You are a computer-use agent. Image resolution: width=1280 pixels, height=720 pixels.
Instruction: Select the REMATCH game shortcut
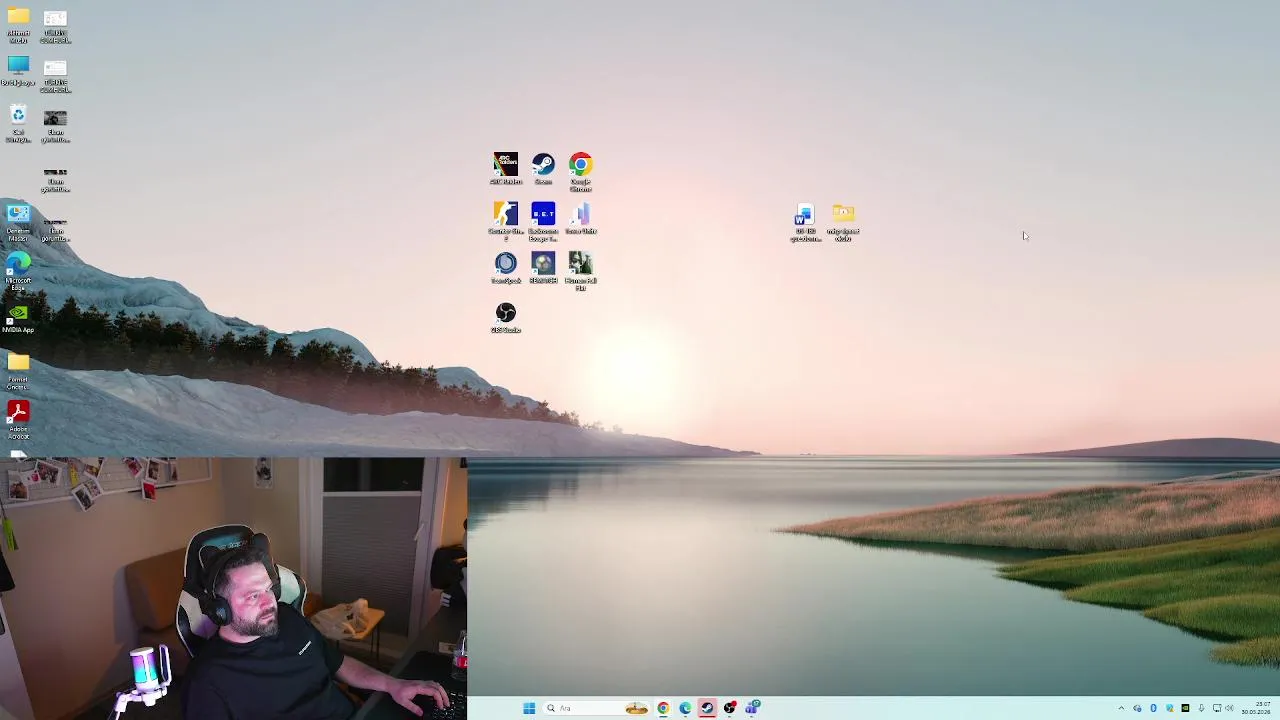pos(543,267)
